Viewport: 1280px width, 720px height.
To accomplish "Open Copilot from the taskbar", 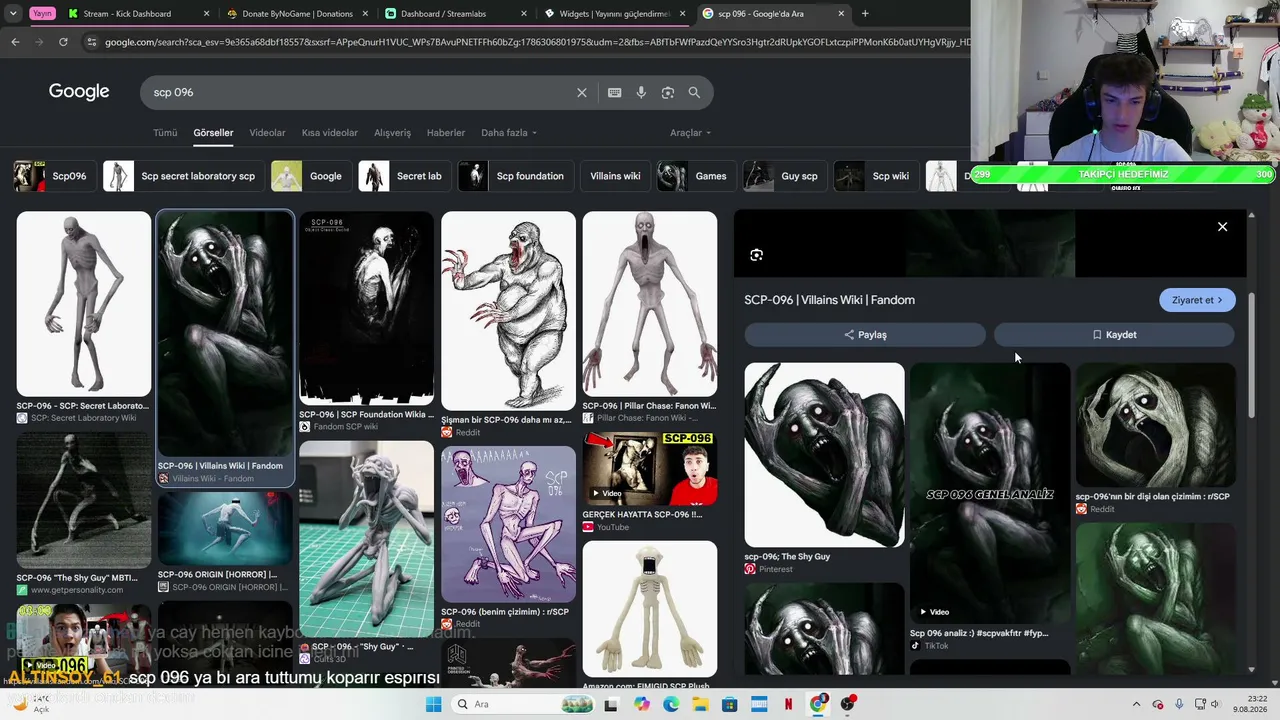I will coord(642,704).
